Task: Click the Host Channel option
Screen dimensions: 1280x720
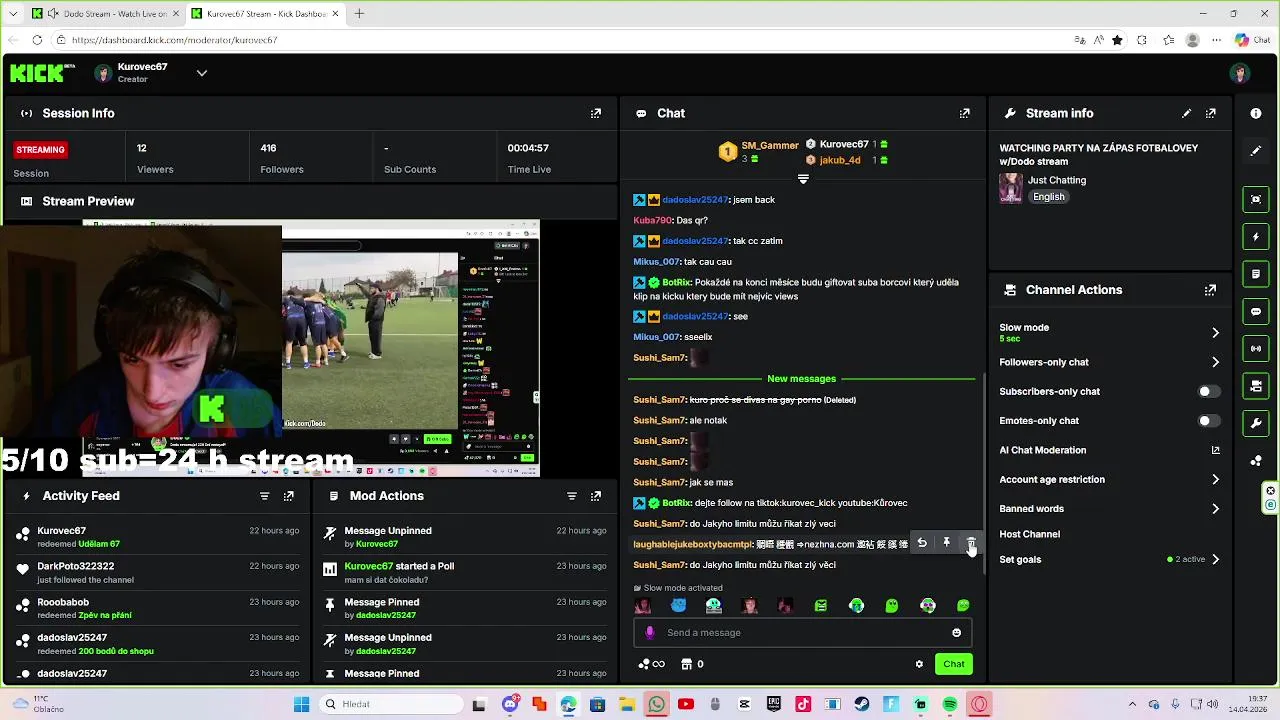Action: (1029, 534)
